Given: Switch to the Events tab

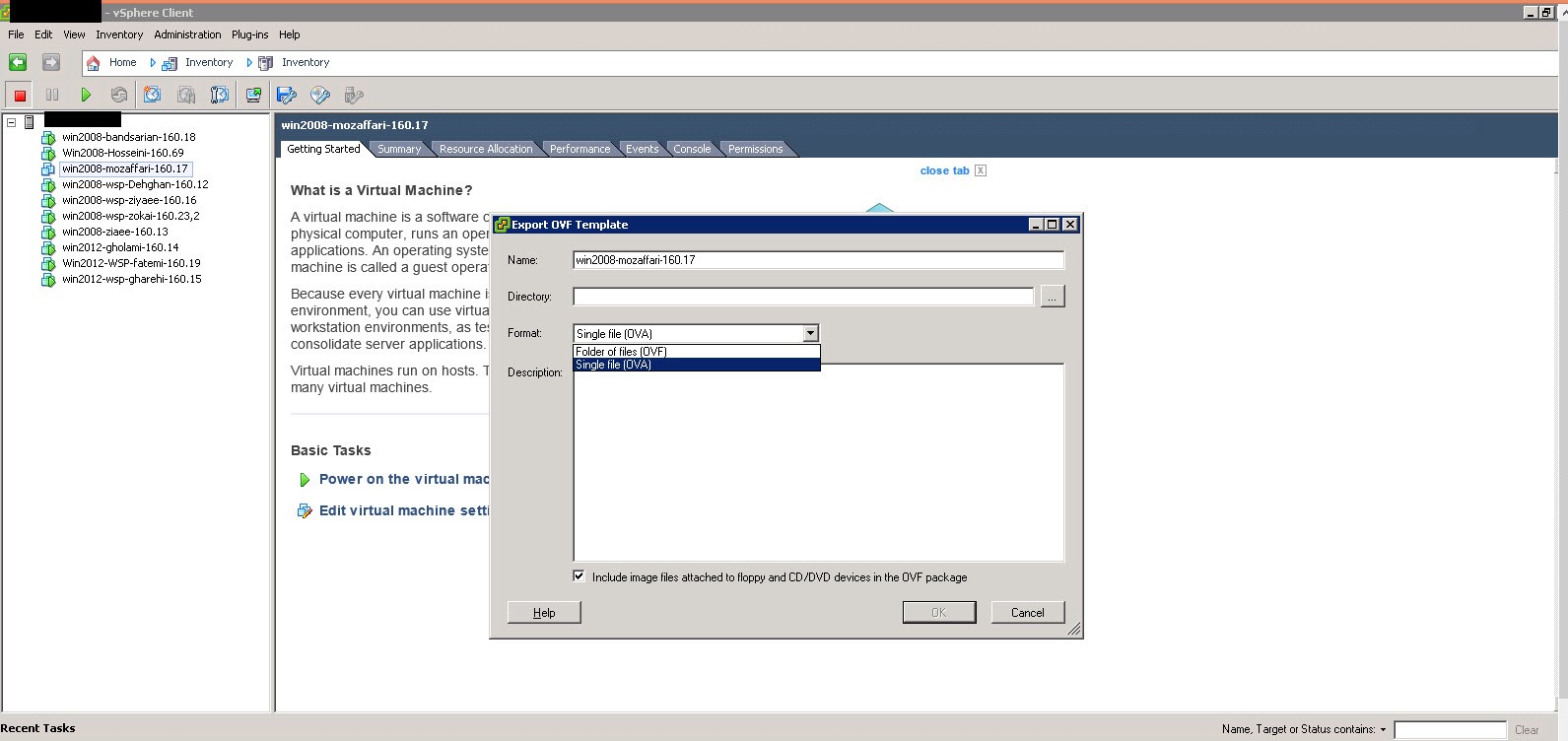Looking at the screenshot, I should [x=642, y=149].
